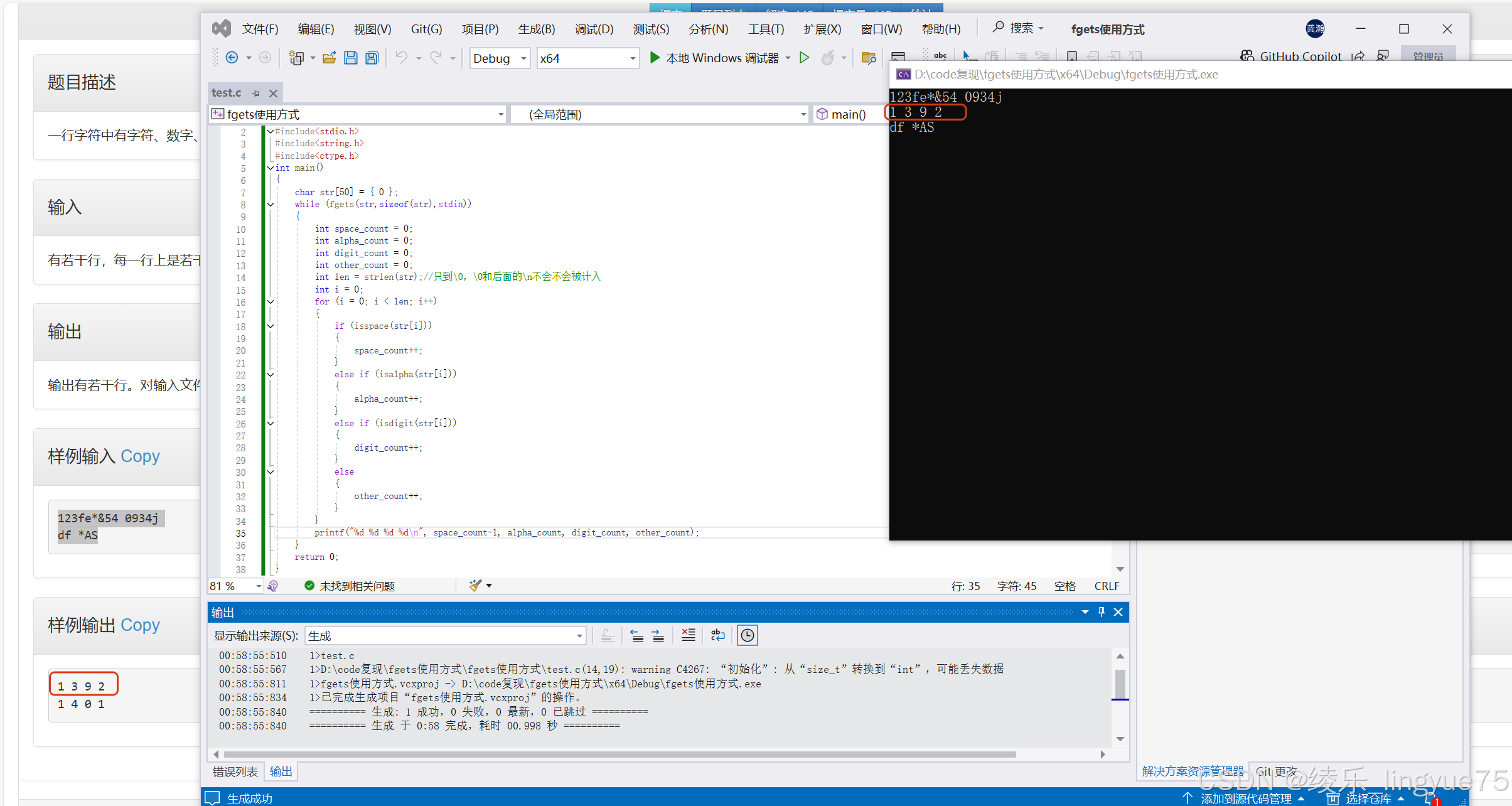
Task: Pin the 输出 output panel
Action: 1101,612
